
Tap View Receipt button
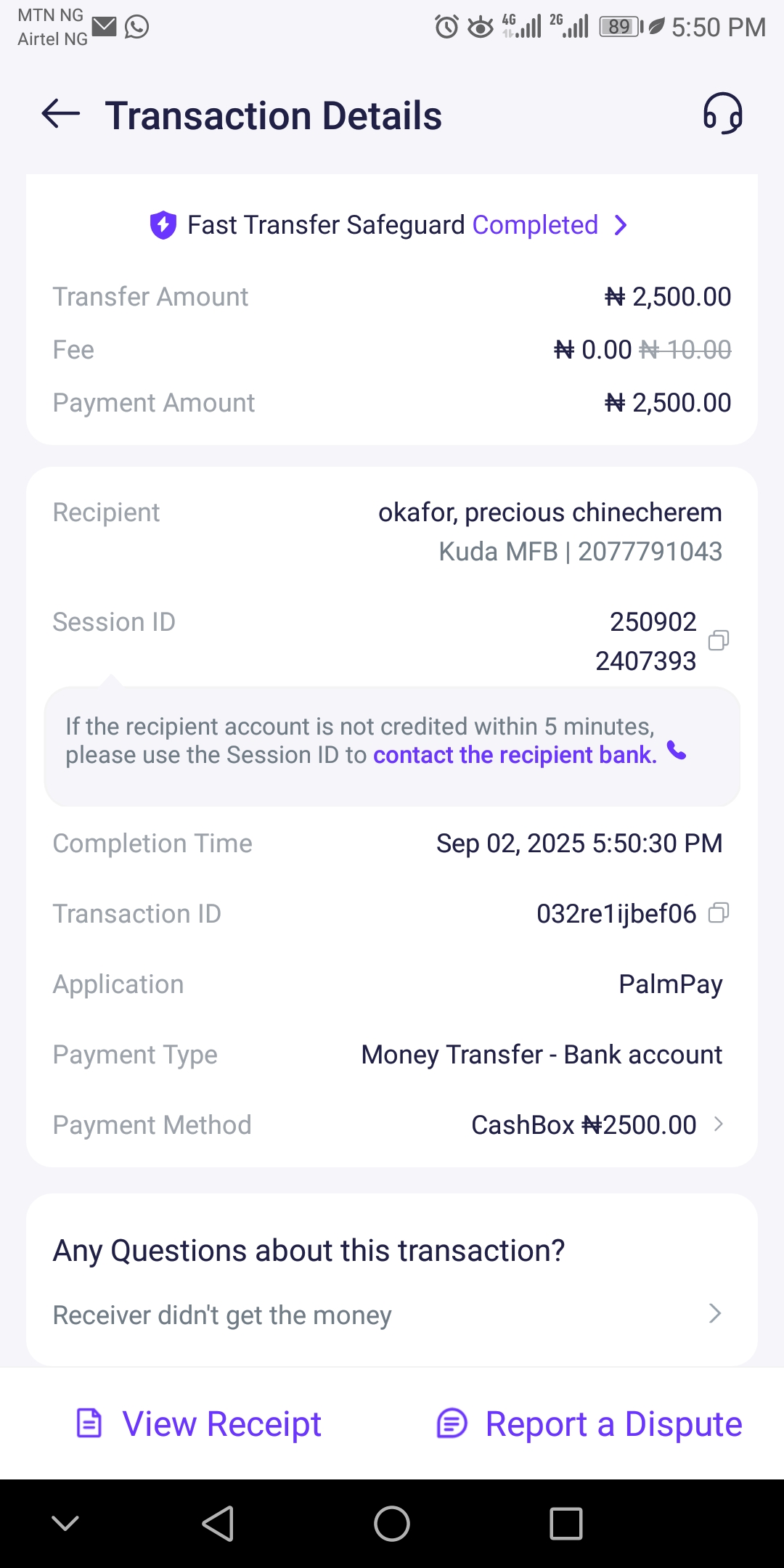pos(221,1423)
